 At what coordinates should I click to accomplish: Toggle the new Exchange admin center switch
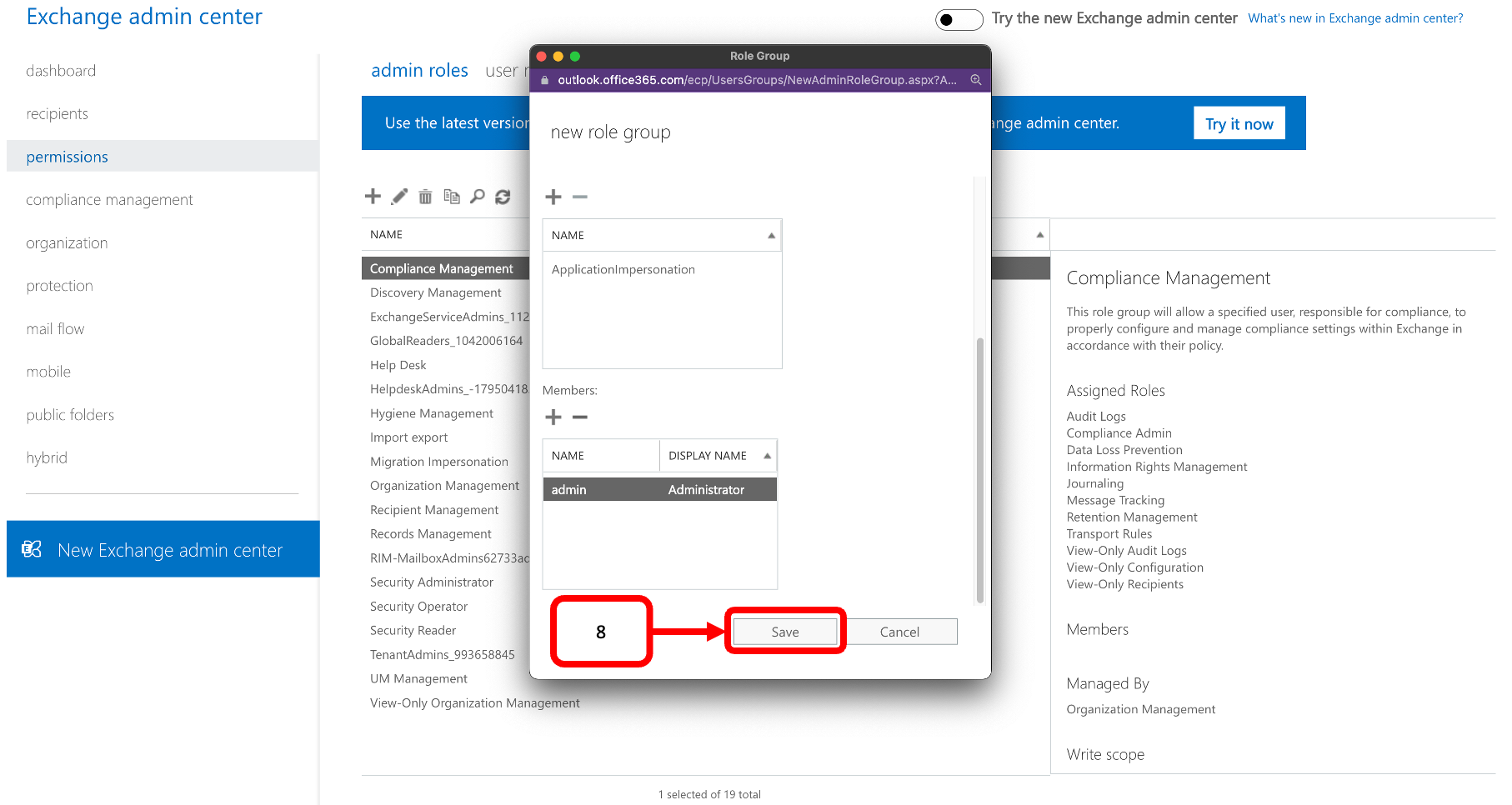click(x=959, y=19)
